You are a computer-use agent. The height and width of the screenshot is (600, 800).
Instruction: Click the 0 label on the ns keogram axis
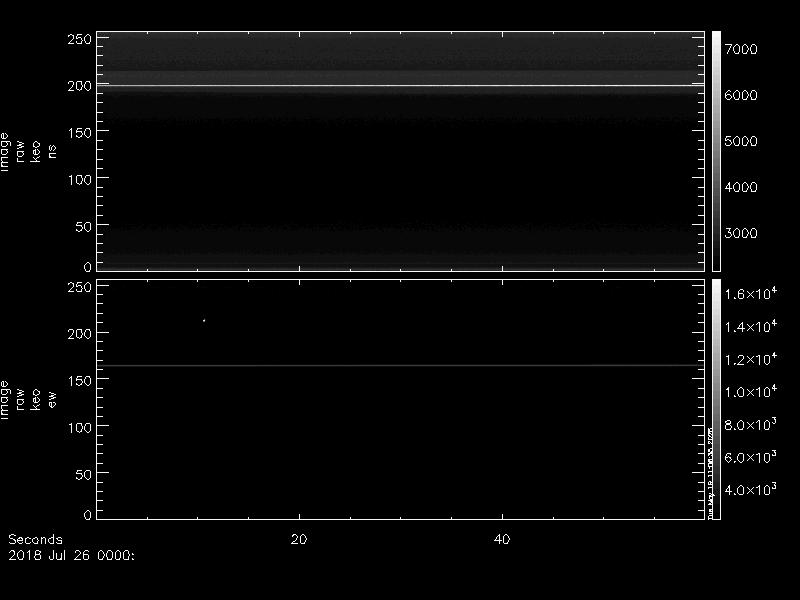click(88, 266)
